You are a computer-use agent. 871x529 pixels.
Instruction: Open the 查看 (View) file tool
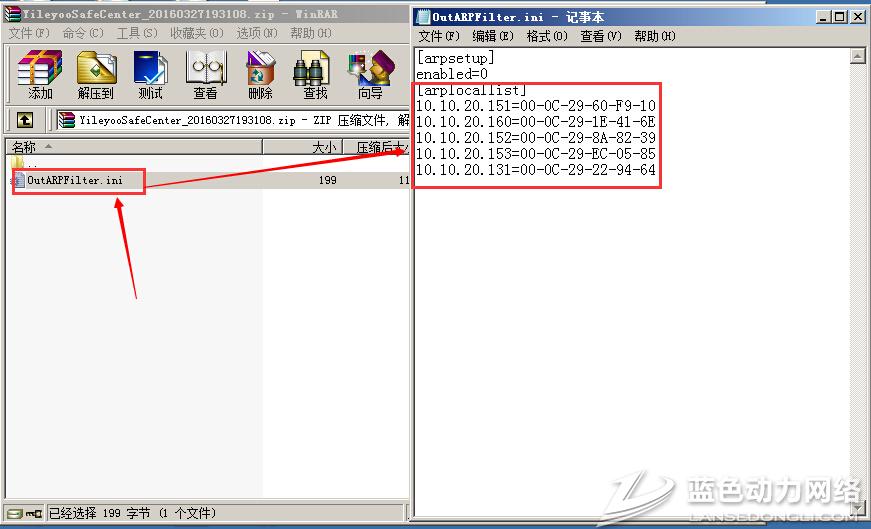[x=205, y=75]
